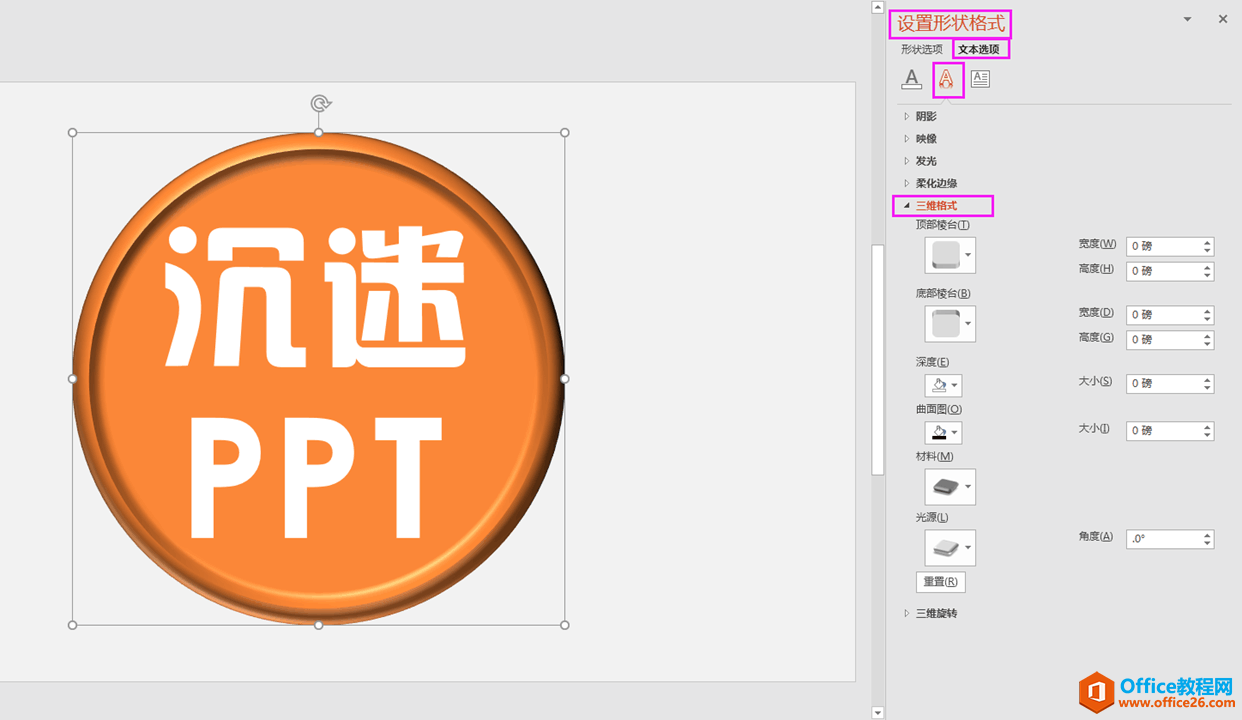The width and height of the screenshot is (1242, 720).
Task: Click the top-left sizing handle of the shape
Action: [72, 132]
